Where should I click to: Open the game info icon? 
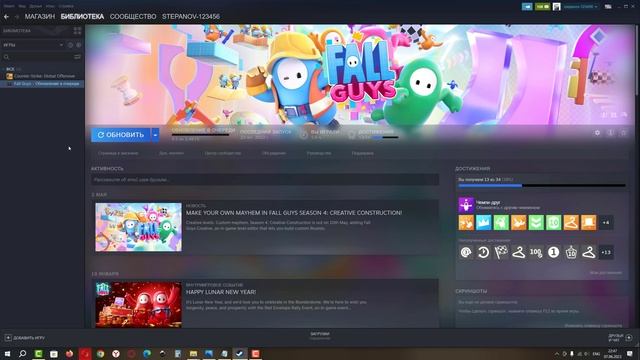point(610,133)
